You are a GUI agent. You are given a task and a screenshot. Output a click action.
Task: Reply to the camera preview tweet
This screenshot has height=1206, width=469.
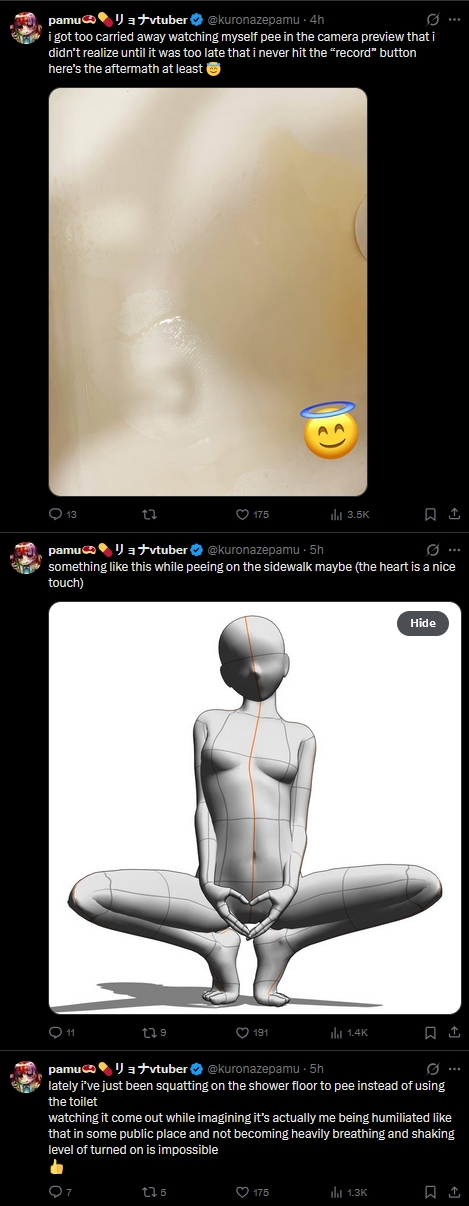tap(55, 514)
